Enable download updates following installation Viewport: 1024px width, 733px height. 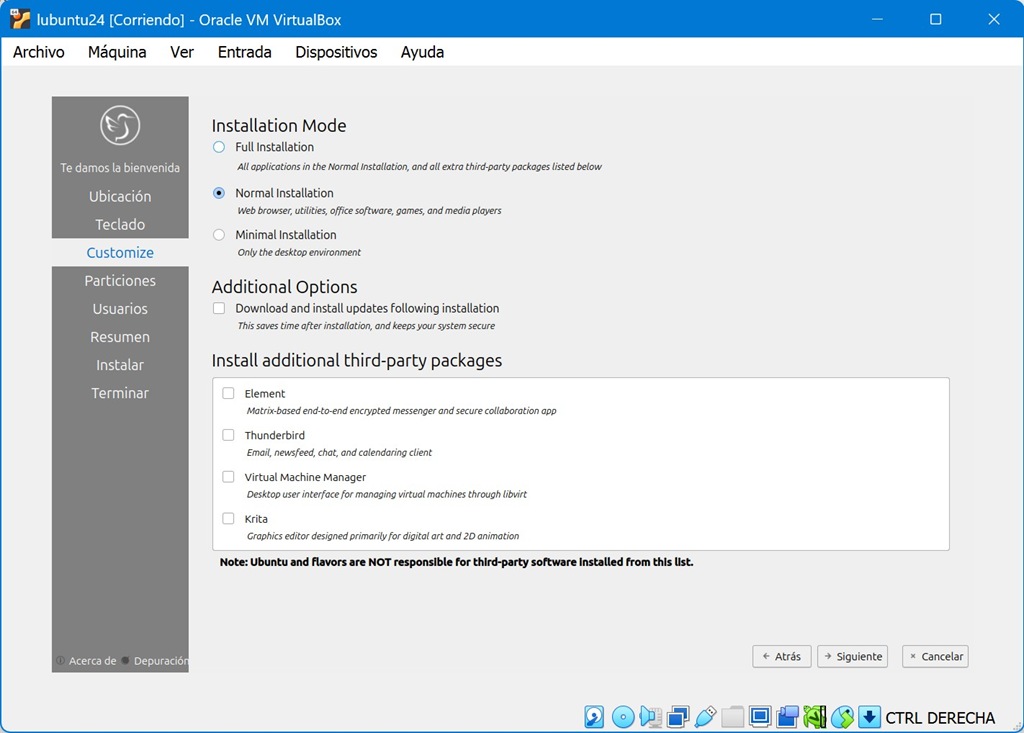[219, 309]
